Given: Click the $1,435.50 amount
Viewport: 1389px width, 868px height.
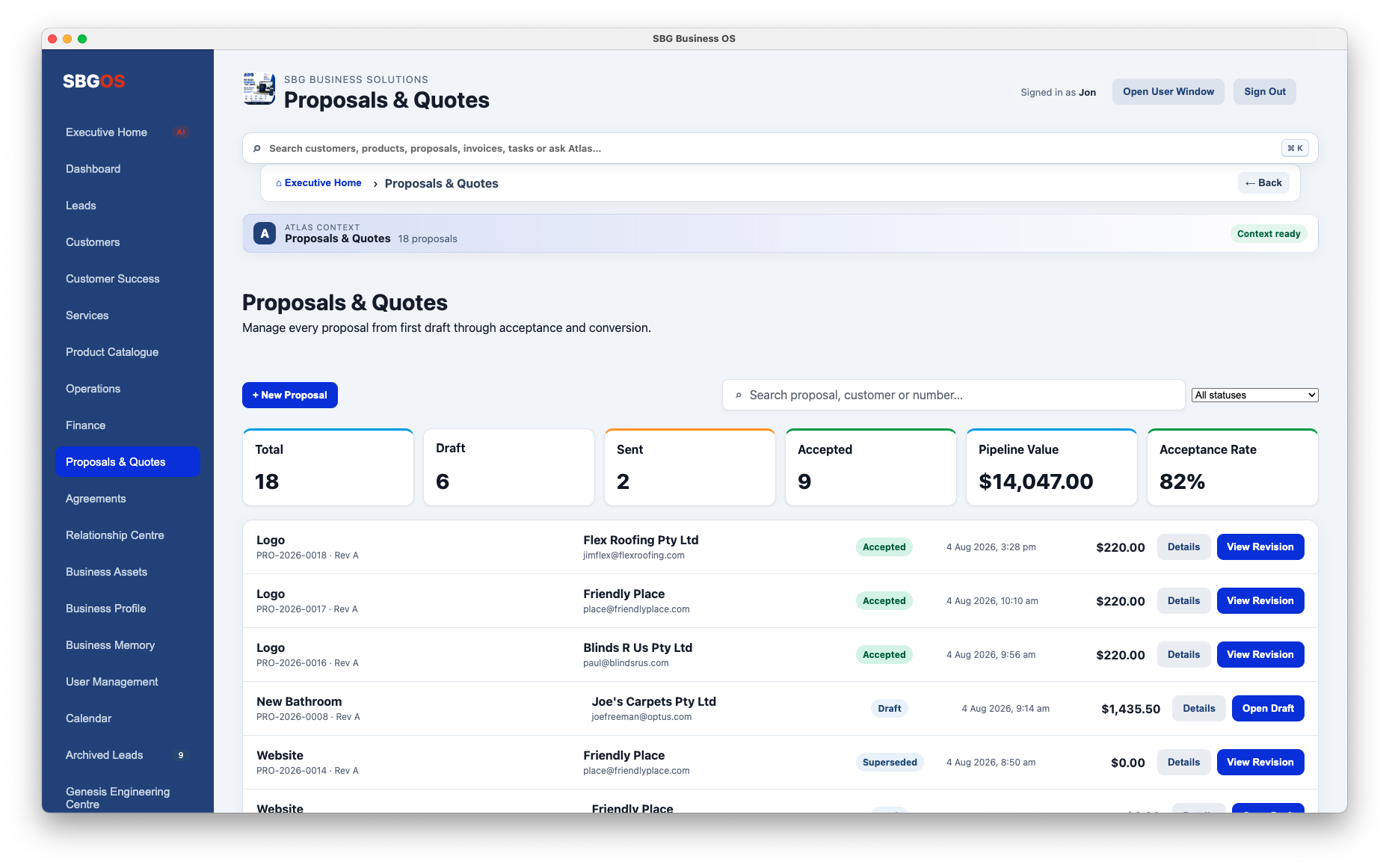Looking at the screenshot, I should [x=1130, y=709].
